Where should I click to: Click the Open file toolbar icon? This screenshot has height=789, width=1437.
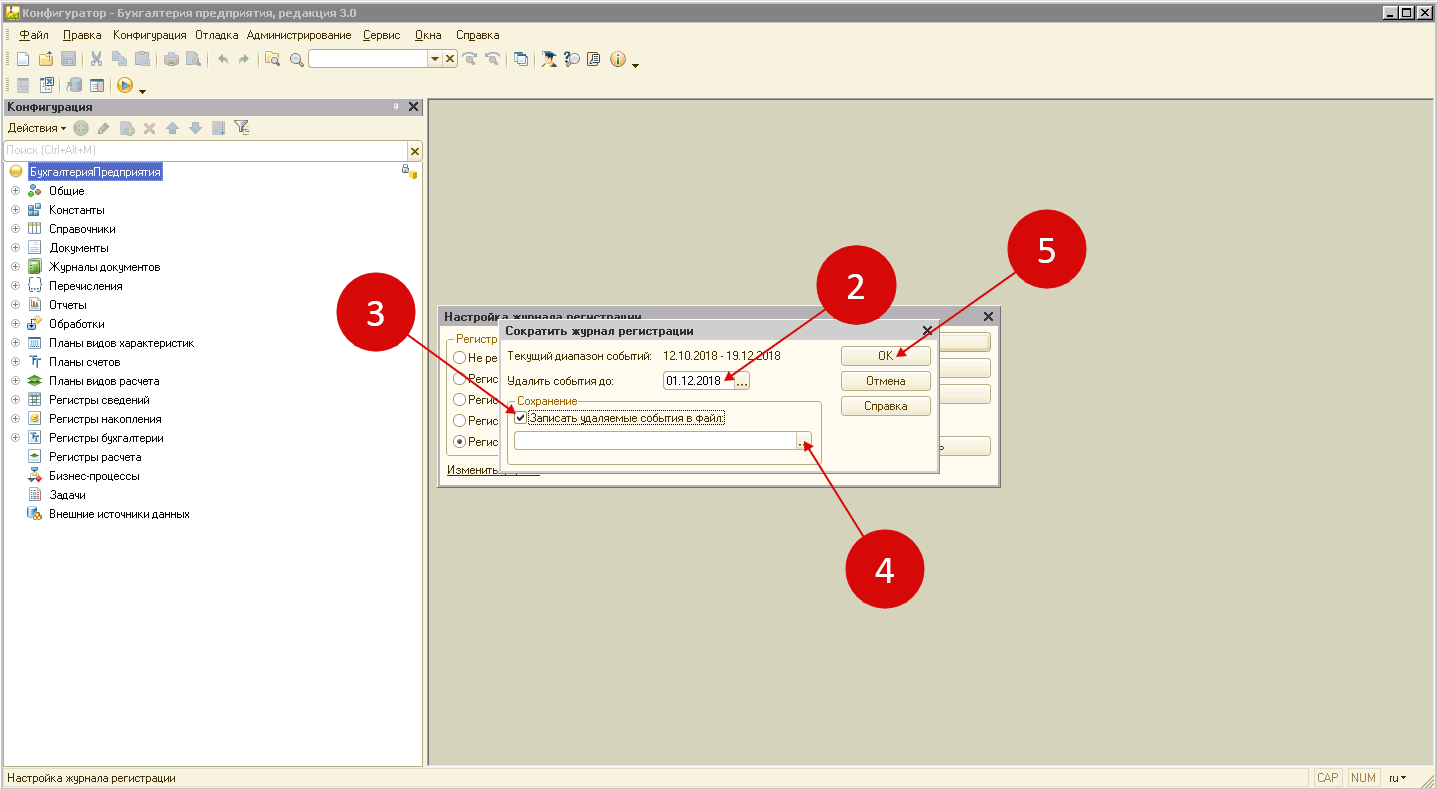46,59
